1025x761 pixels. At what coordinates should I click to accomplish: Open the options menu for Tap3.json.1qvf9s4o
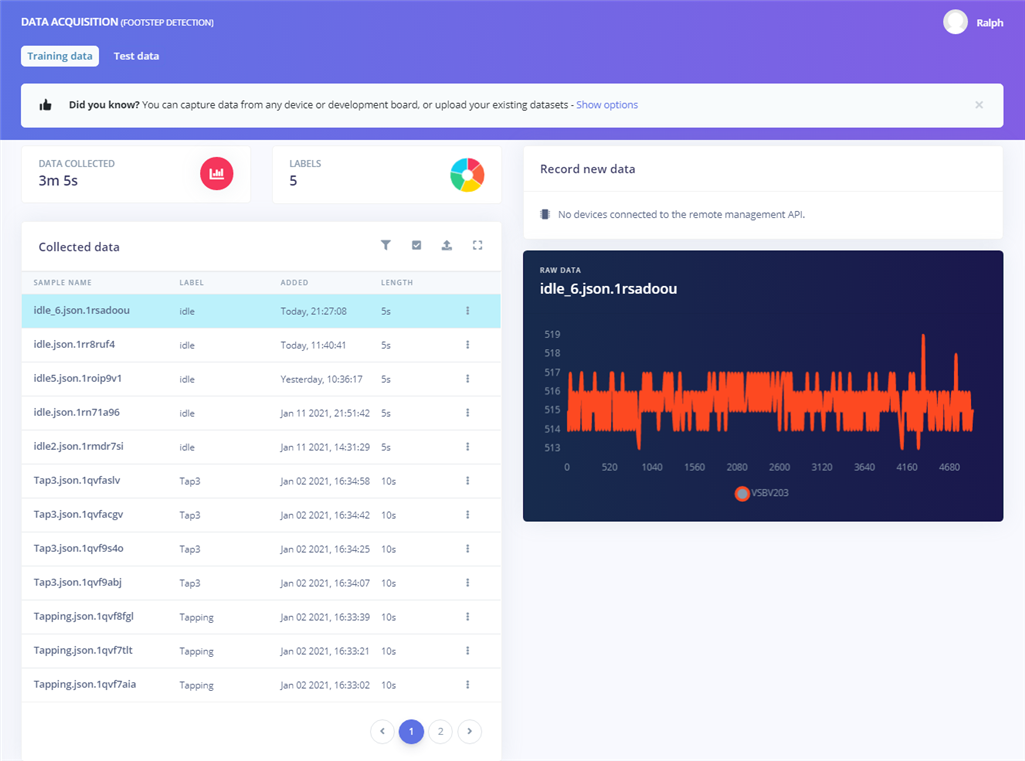pyautogui.click(x=467, y=549)
